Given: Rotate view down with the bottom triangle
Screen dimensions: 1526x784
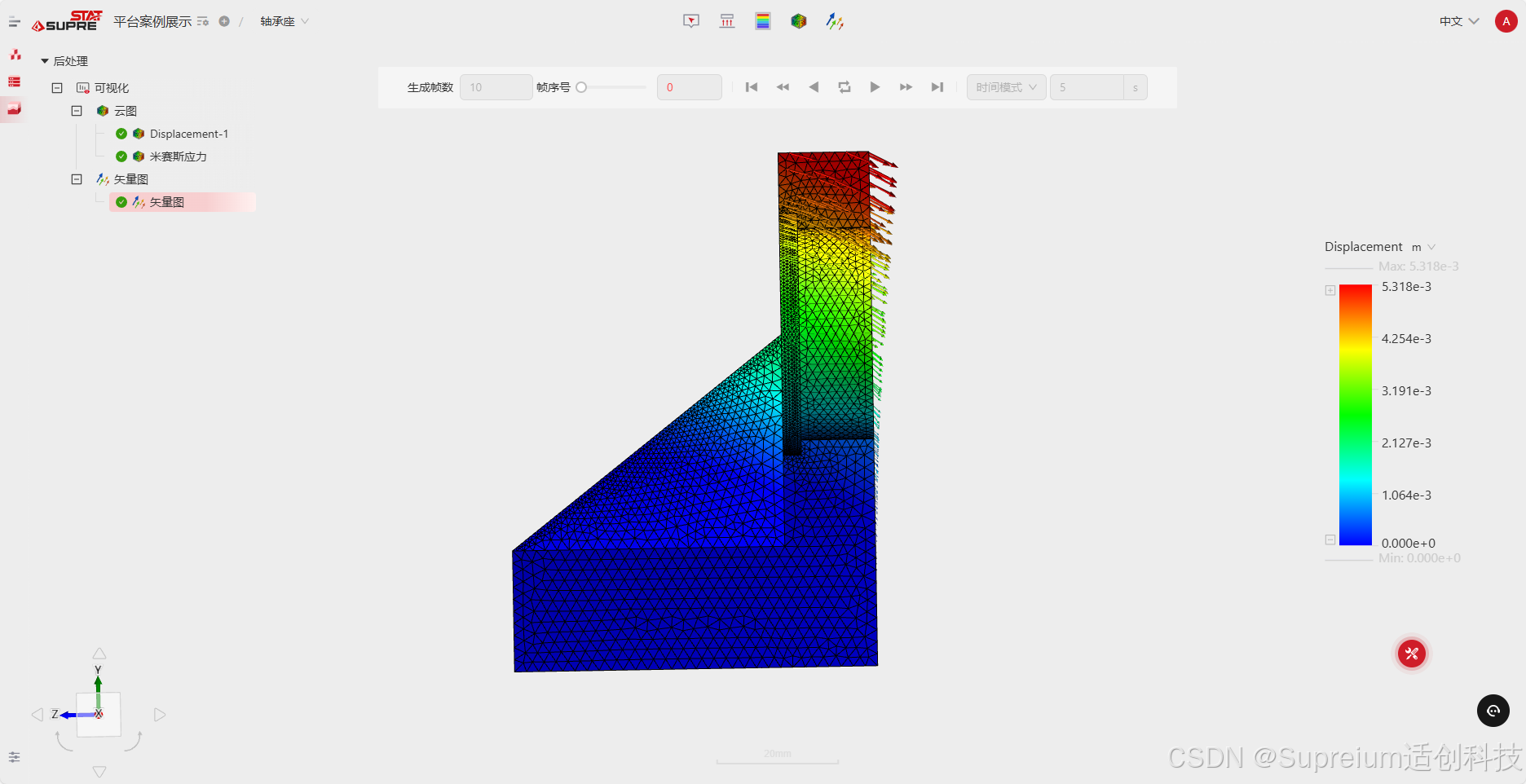Looking at the screenshot, I should click(99, 772).
